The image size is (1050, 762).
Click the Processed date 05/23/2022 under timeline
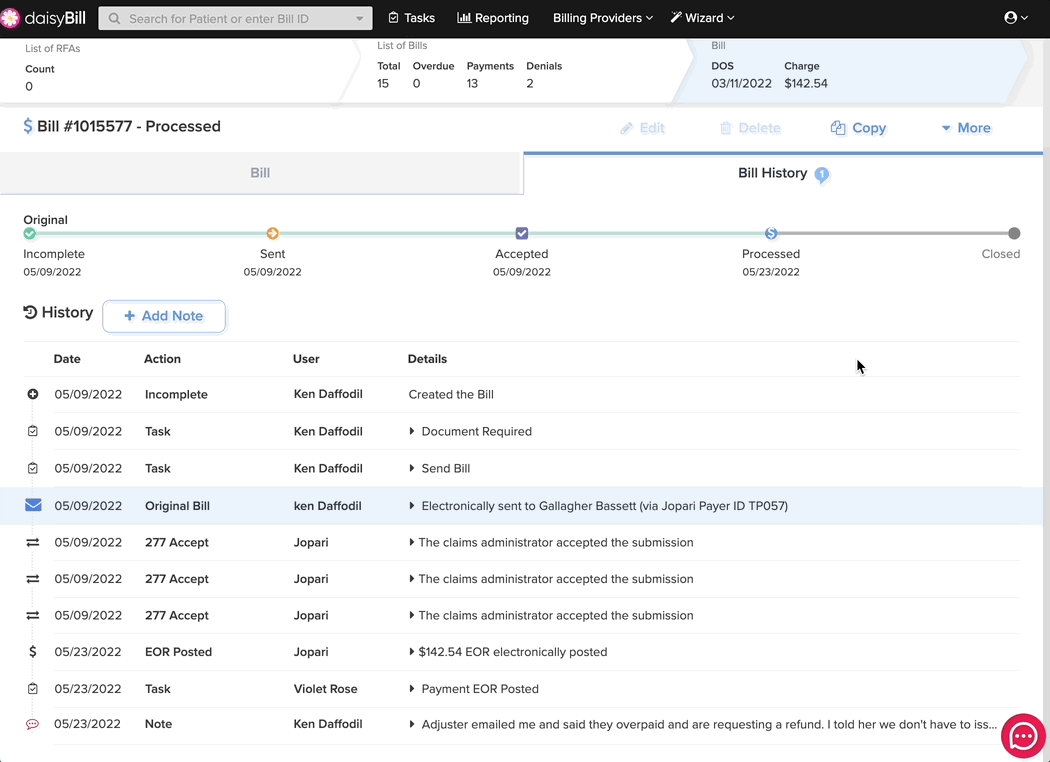coord(771,272)
